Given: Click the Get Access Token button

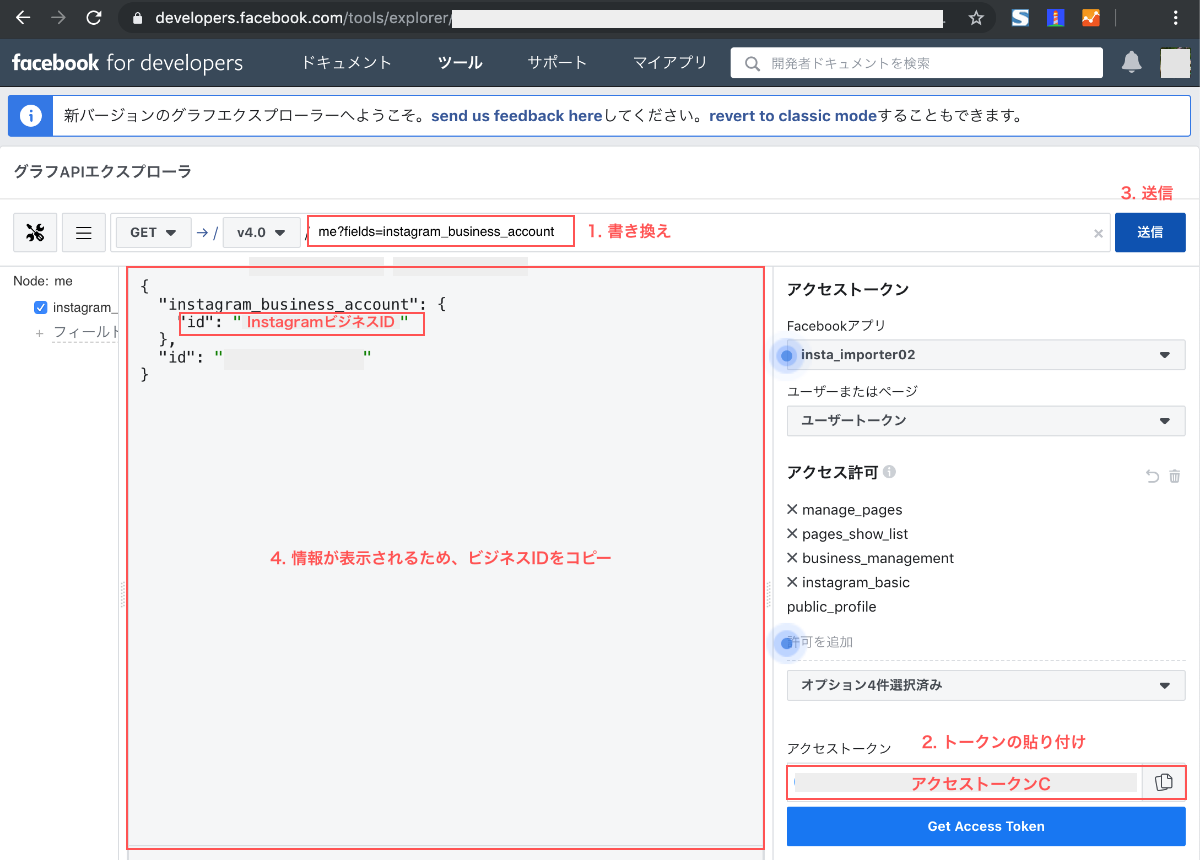Looking at the screenshot, I should [x=986, y=826].
